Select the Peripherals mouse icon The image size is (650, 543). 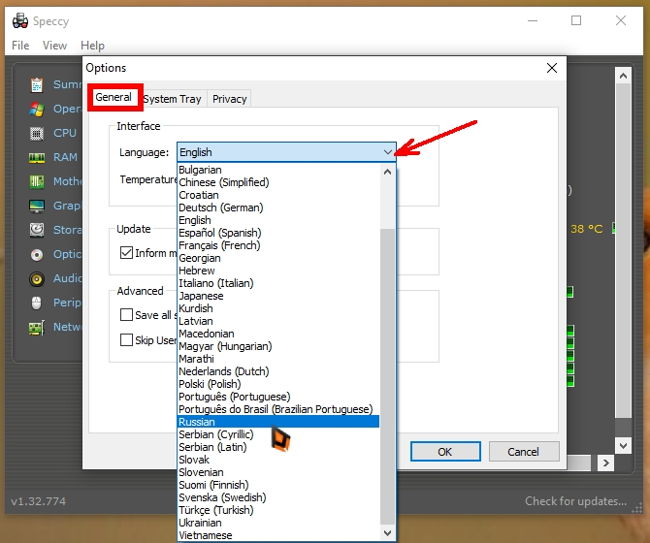(36, 303)
